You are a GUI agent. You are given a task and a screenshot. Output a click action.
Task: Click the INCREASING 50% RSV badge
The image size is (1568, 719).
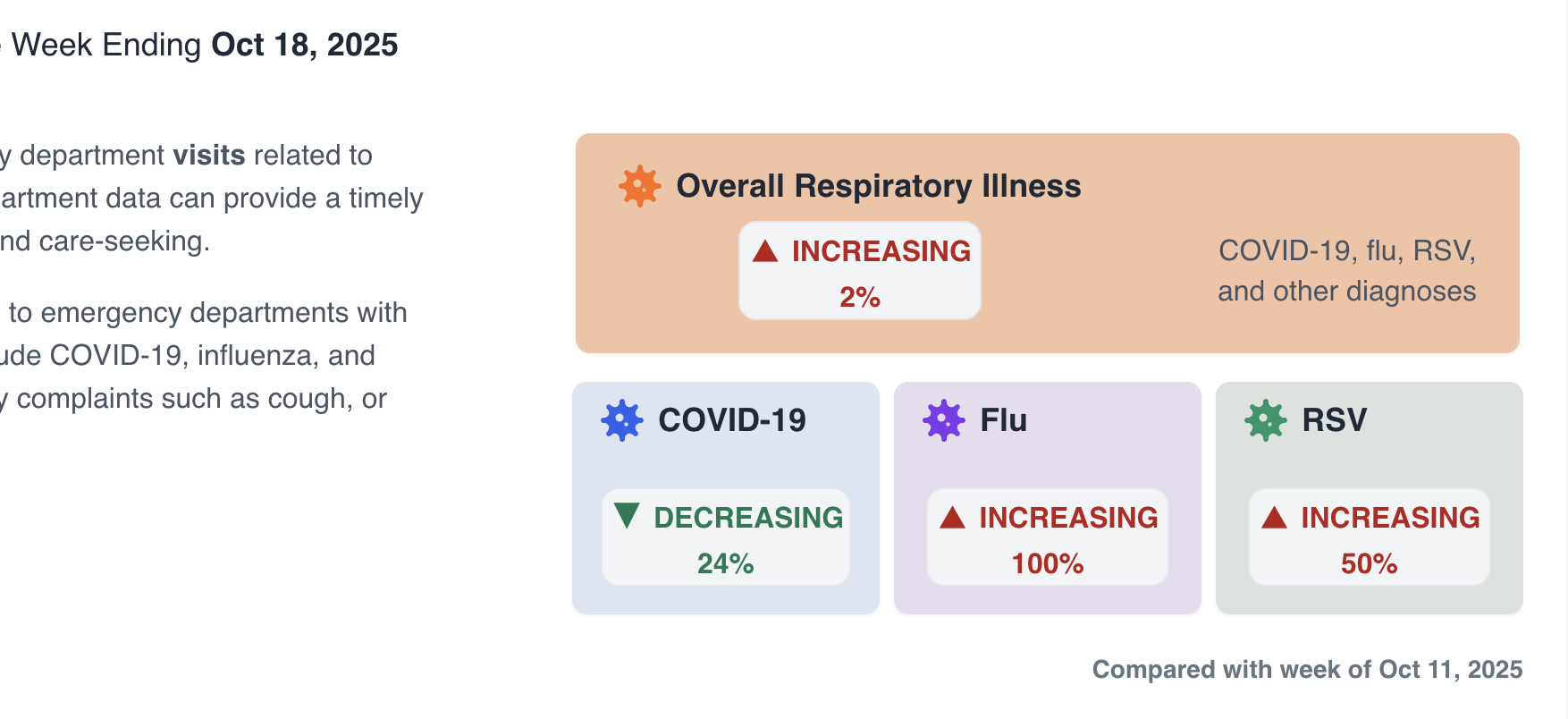pos(1370,537)
